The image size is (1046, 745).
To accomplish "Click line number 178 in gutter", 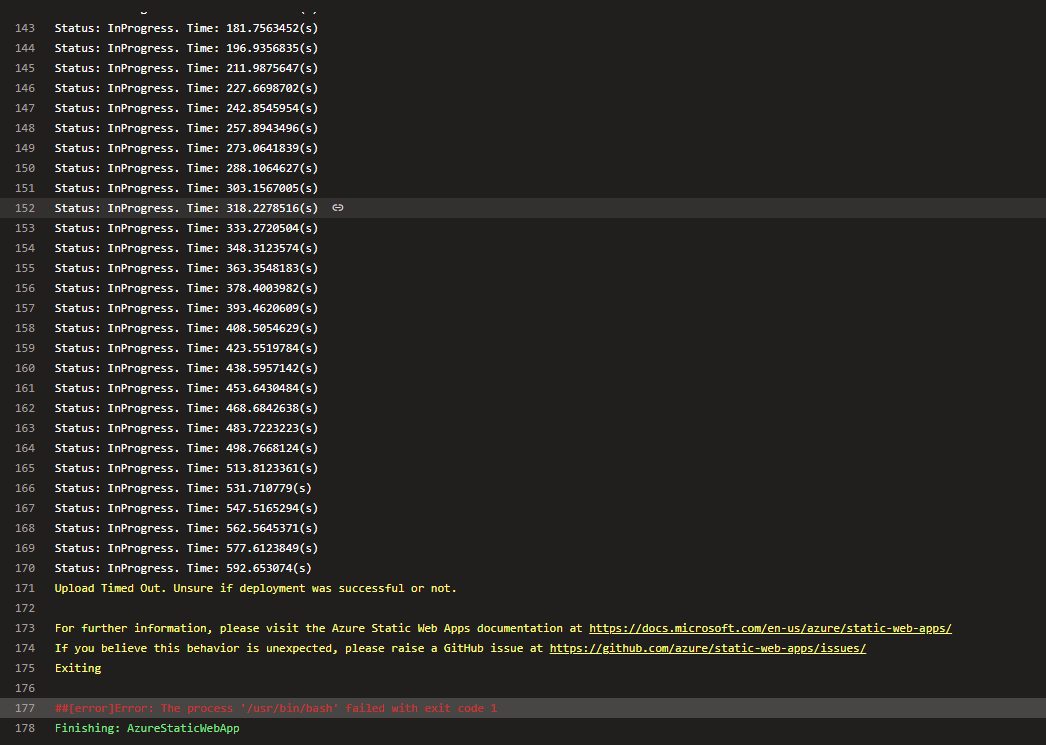I will [25, 728].
